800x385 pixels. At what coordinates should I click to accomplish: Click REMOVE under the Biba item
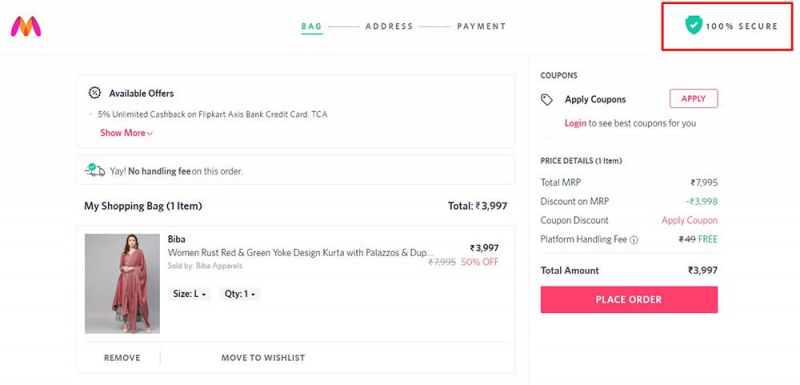pos(122,358)
